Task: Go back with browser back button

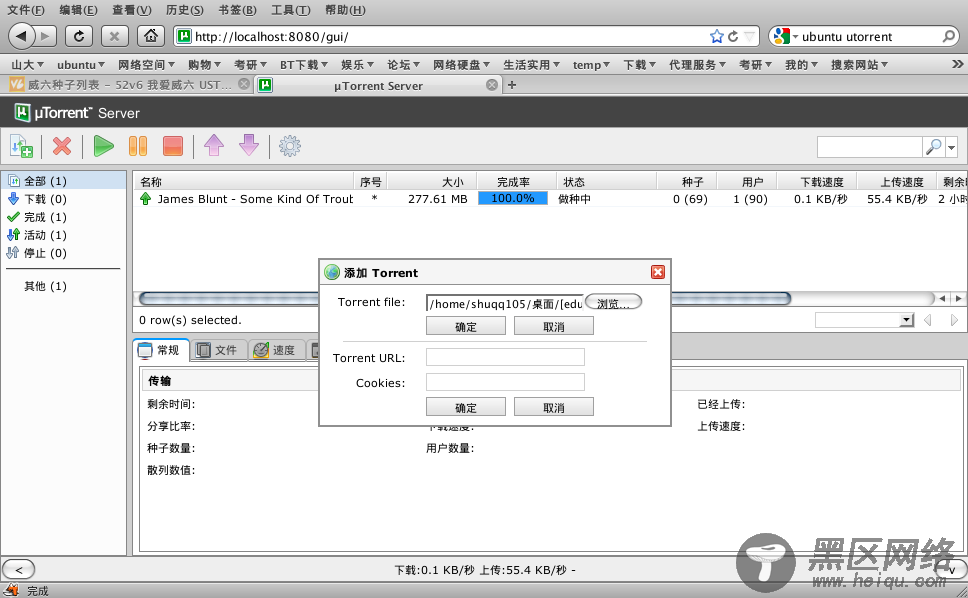Action: 22,36
